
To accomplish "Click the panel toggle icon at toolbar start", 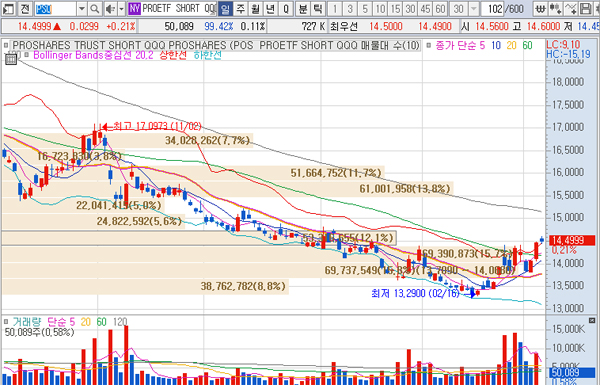I will click(8, 8).
